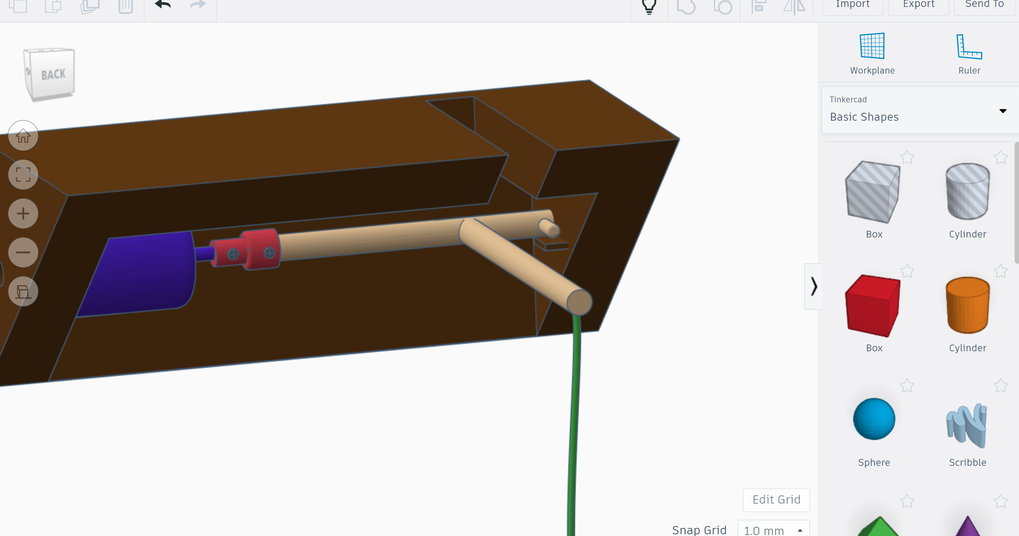Click the Import button

tap(853, 5)
